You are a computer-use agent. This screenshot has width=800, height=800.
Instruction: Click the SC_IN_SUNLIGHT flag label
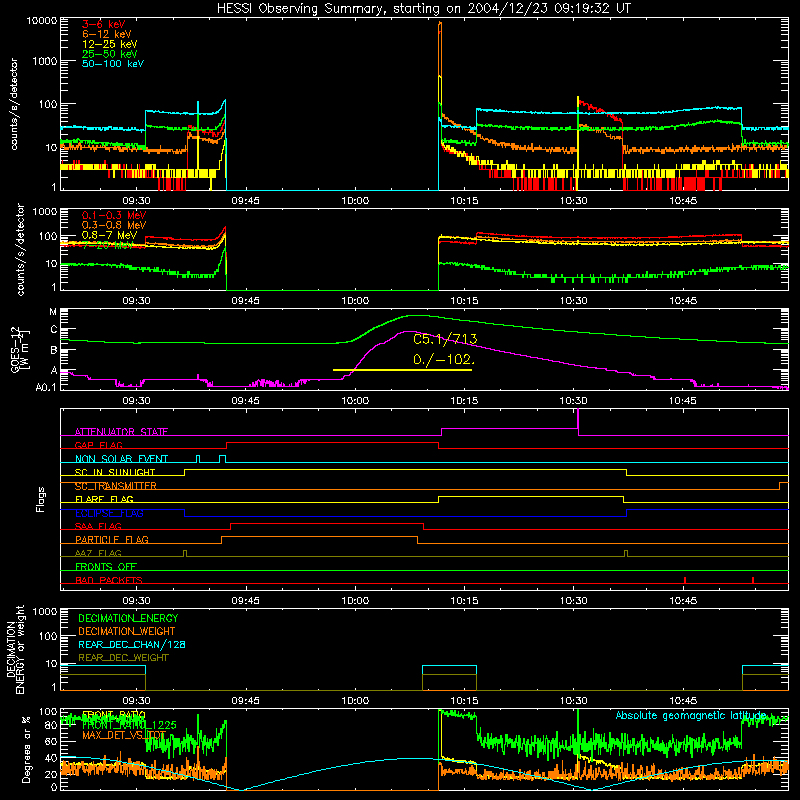coord(115,472)
